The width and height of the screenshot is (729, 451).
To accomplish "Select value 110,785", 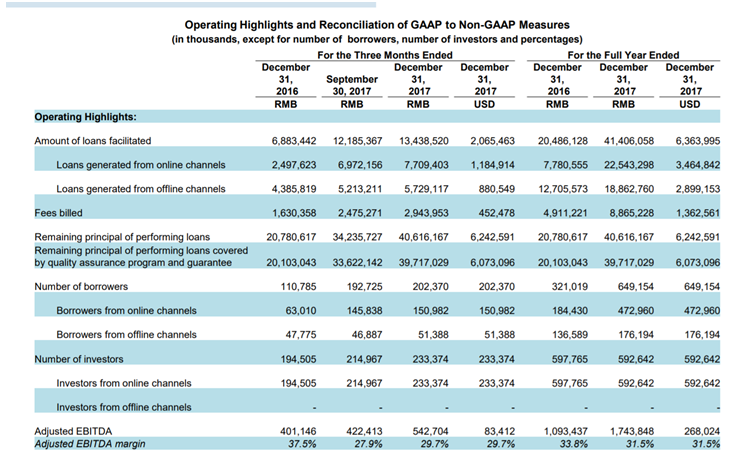I will pyautogui.click(x=298, y=286).
